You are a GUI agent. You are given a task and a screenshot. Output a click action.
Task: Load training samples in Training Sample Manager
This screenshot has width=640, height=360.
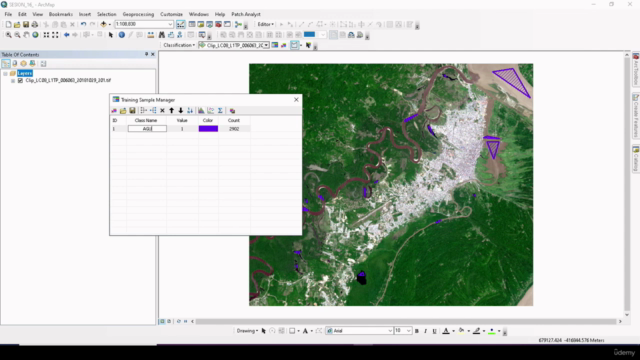tap(123, 111)
